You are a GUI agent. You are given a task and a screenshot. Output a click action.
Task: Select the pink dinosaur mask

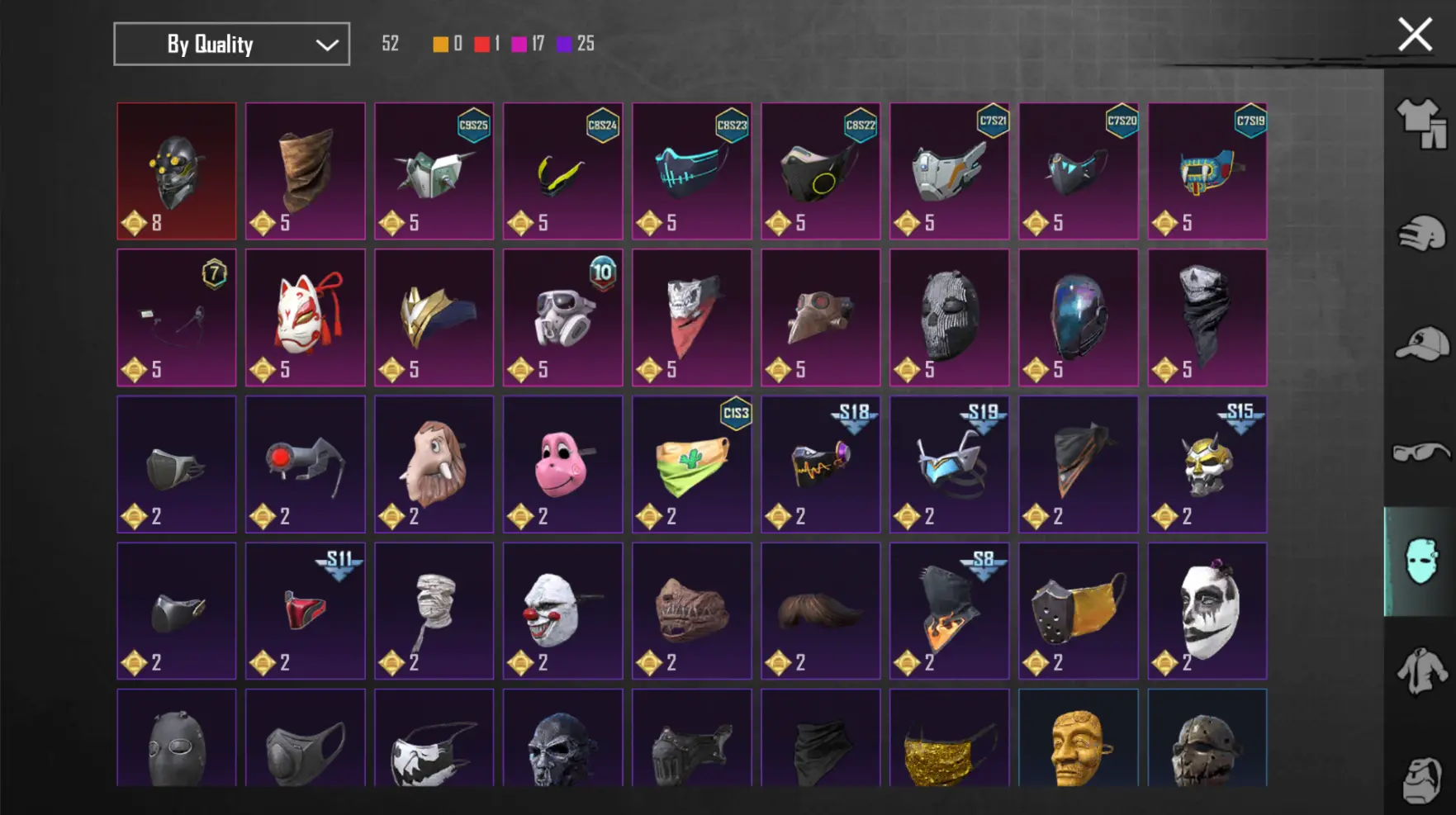[563, 464]
